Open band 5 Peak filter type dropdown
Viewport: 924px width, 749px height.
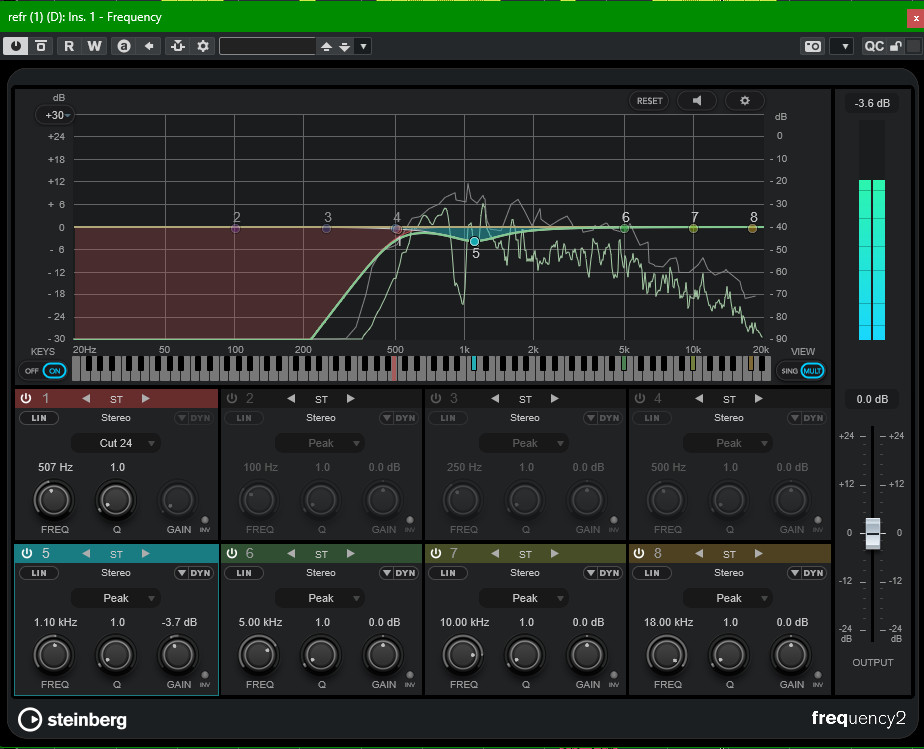(116, 598)
